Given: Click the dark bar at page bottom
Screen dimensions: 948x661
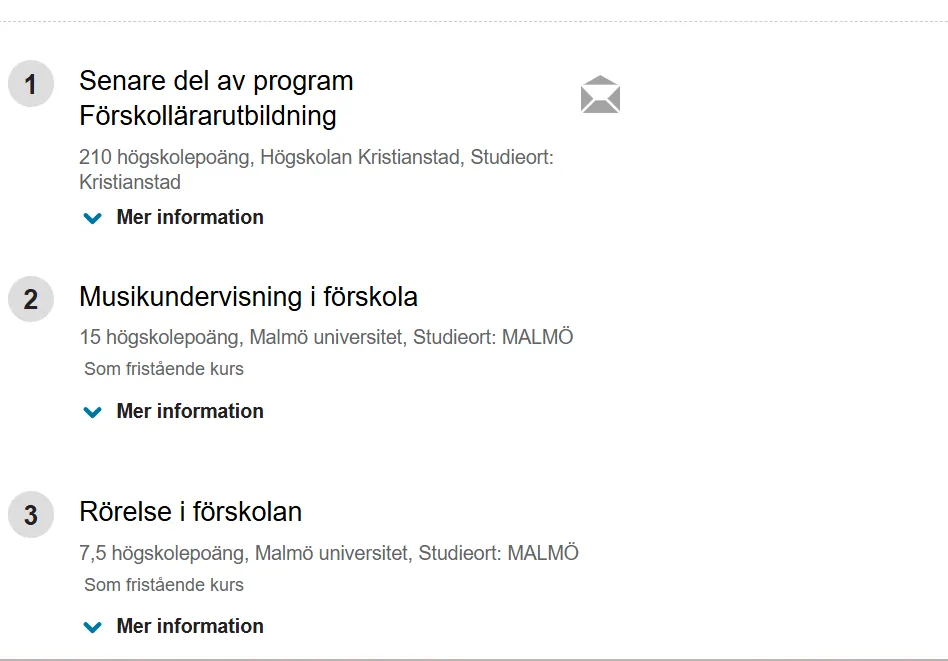Looking at the screenshot, I should point(474,658).
